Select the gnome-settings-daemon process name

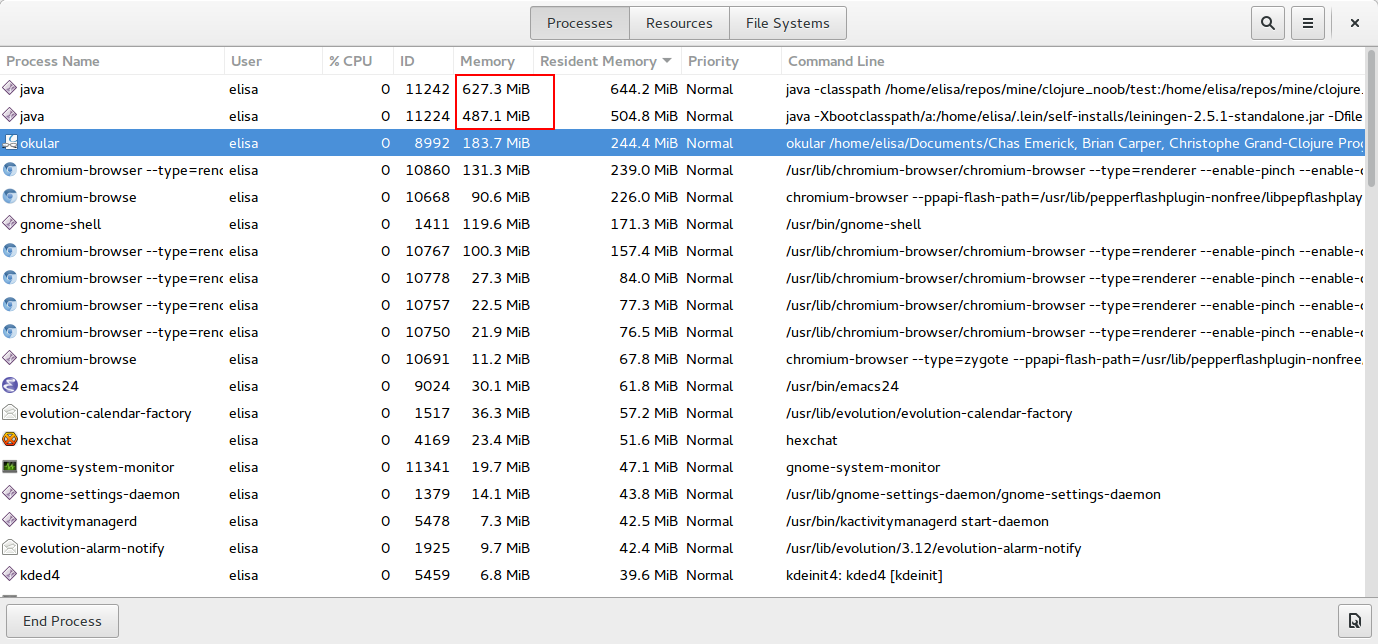click(x=100, y=494)
